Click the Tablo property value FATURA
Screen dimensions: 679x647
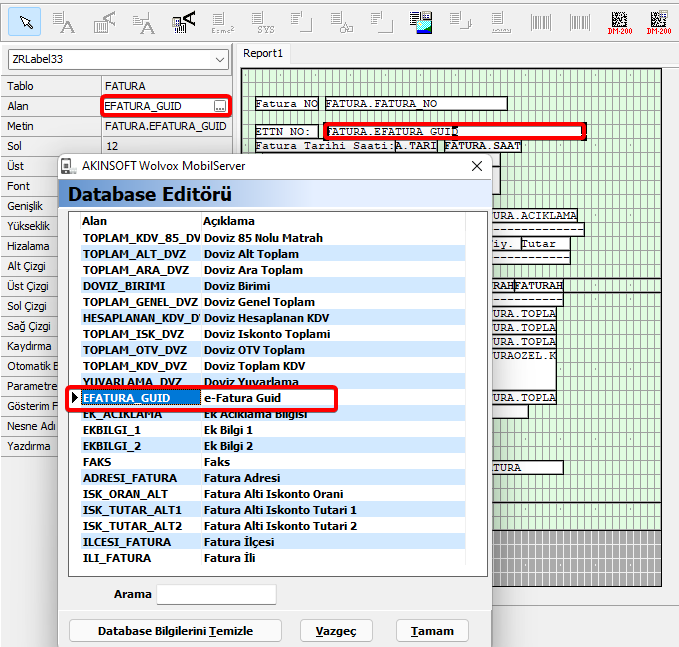[166, 86]
